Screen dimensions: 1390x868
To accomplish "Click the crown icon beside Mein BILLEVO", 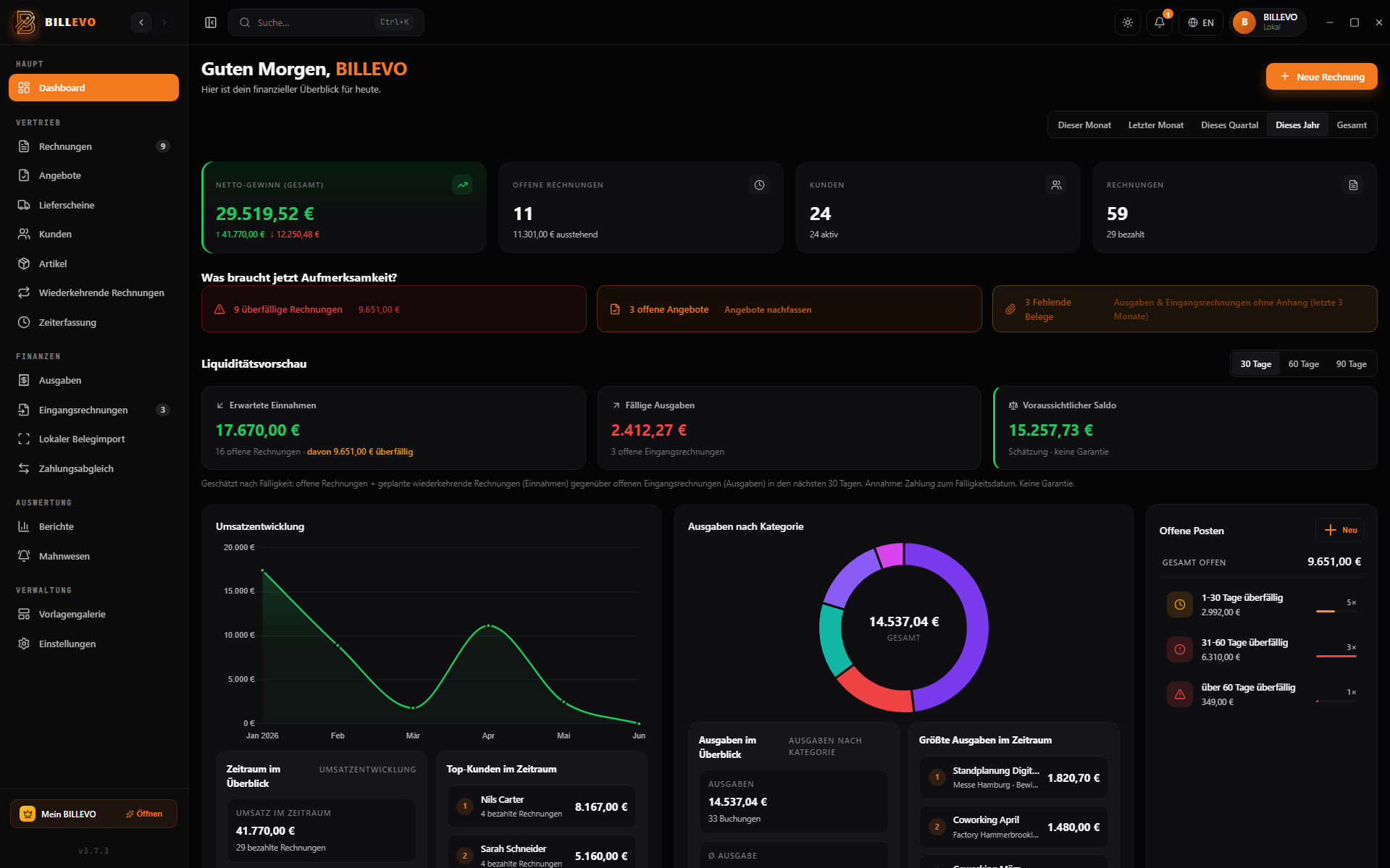I will point(28,814).
